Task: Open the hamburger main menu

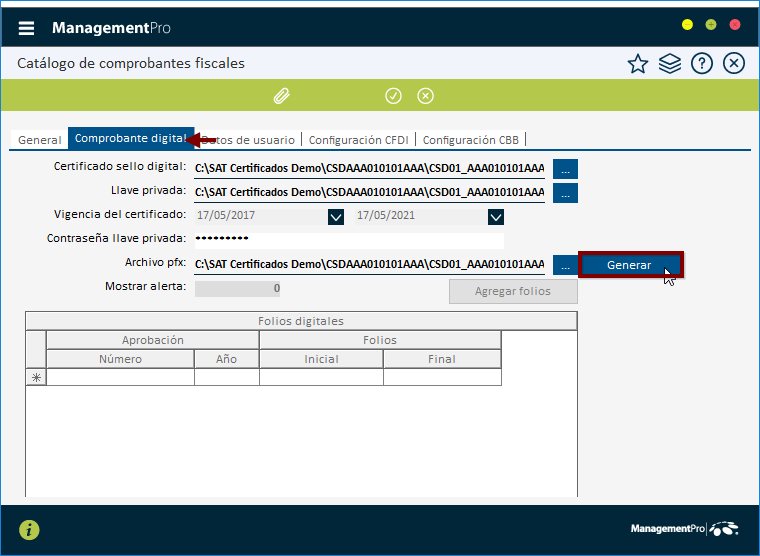Action: tap(26, 28)
